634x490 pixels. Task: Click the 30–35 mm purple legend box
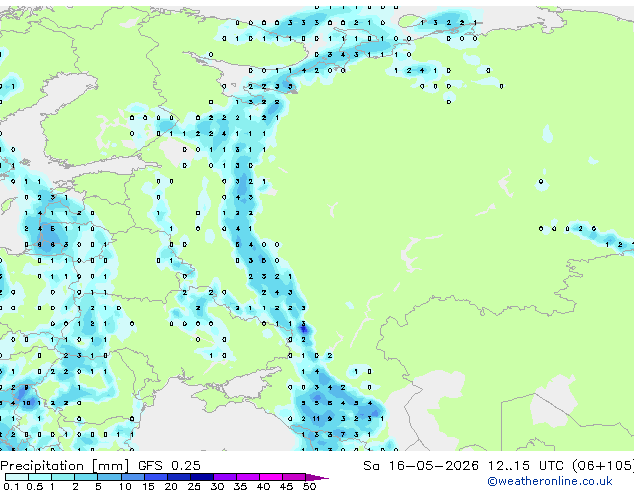[224, 477]
